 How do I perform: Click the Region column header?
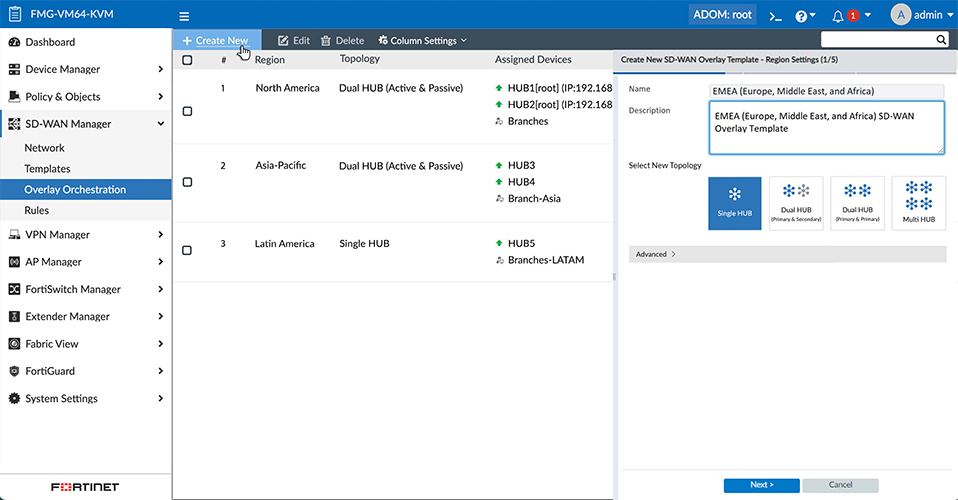pyautogui.click(x=269, y=60)
